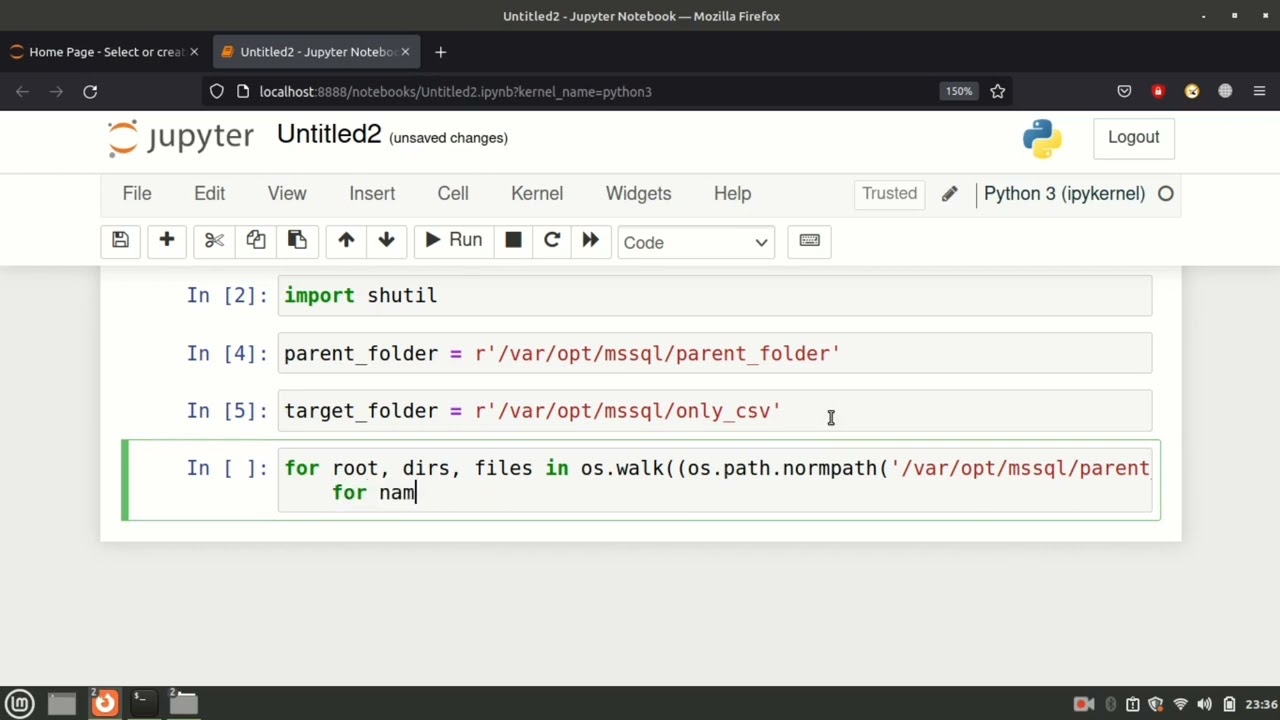Click the 150% zoom level indicator
The image size is (1280, 720).
(958, 91)
